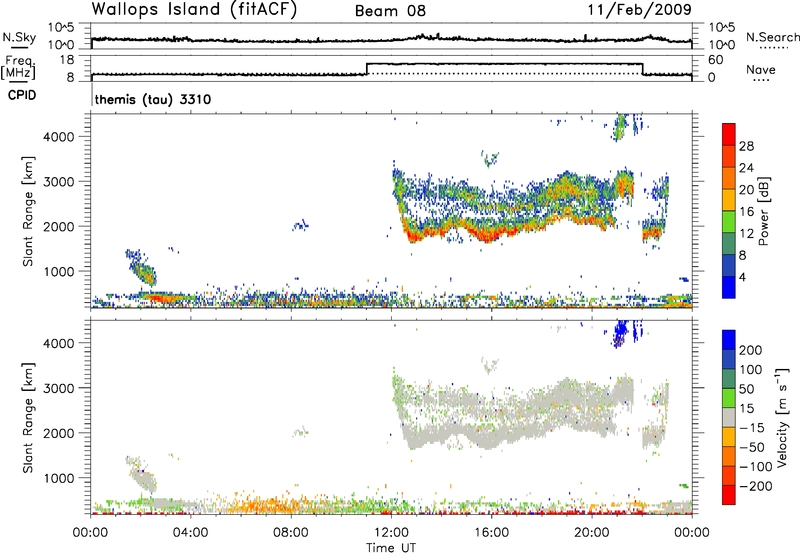800x554 pixels.
Task: Click the '2000' tick in the velocity panel
Action: tap(59, 433)
